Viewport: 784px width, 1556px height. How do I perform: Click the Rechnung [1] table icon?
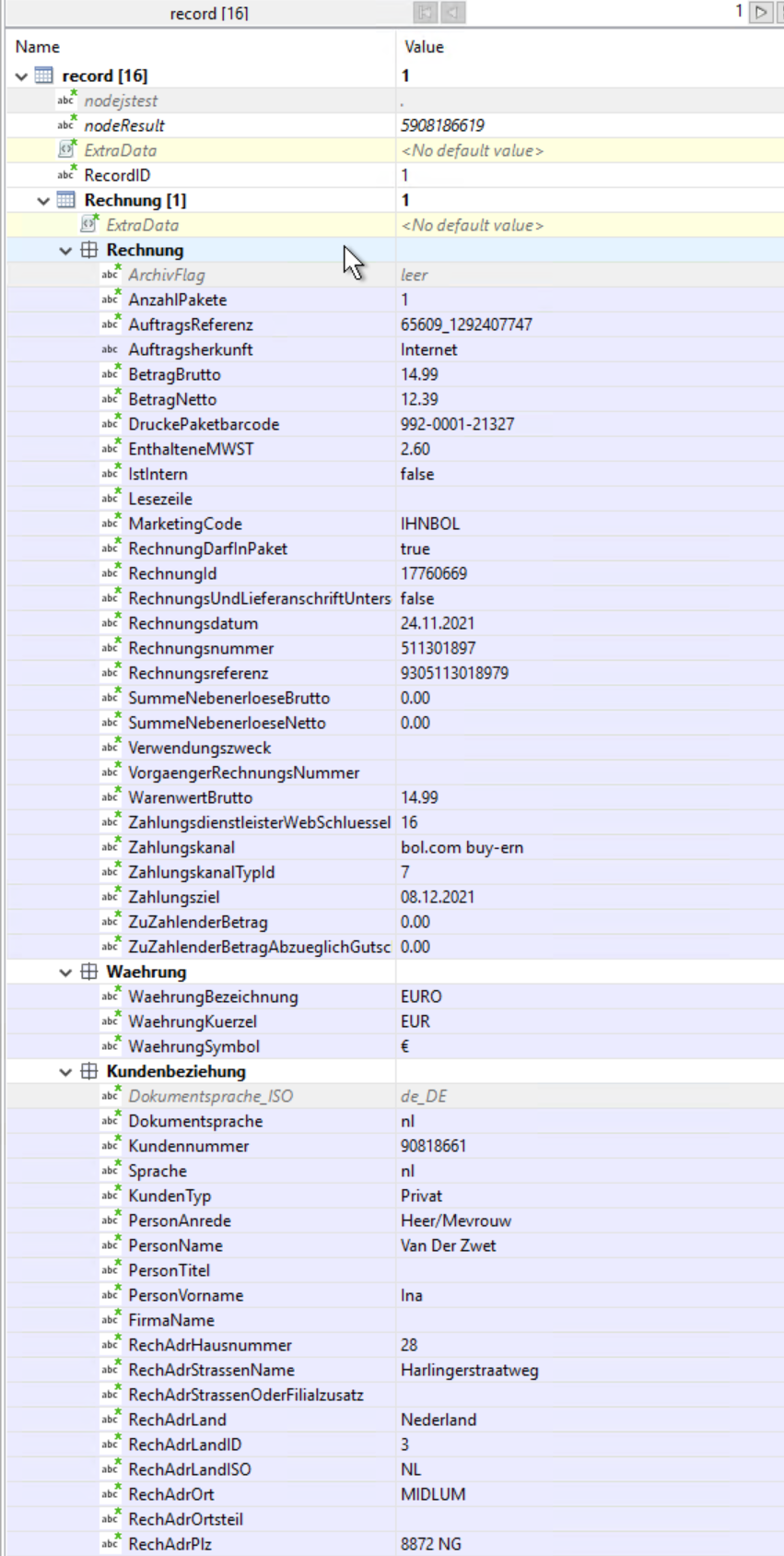[x=66, y=200]
